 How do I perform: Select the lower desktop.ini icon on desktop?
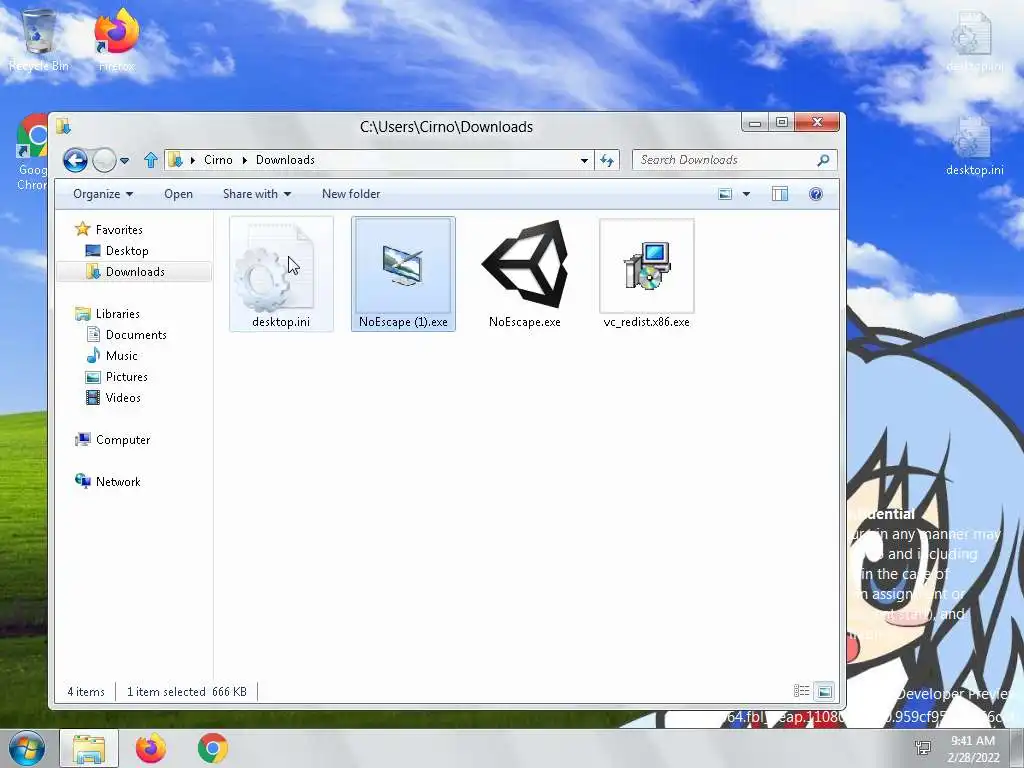[x=974, y=147]
